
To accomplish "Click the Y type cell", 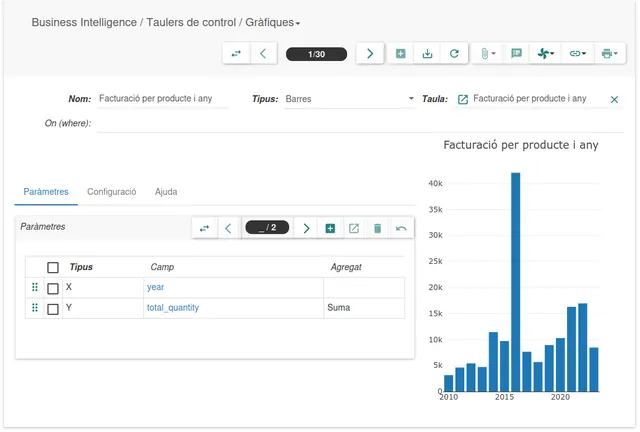I will [x=103, y=308].
